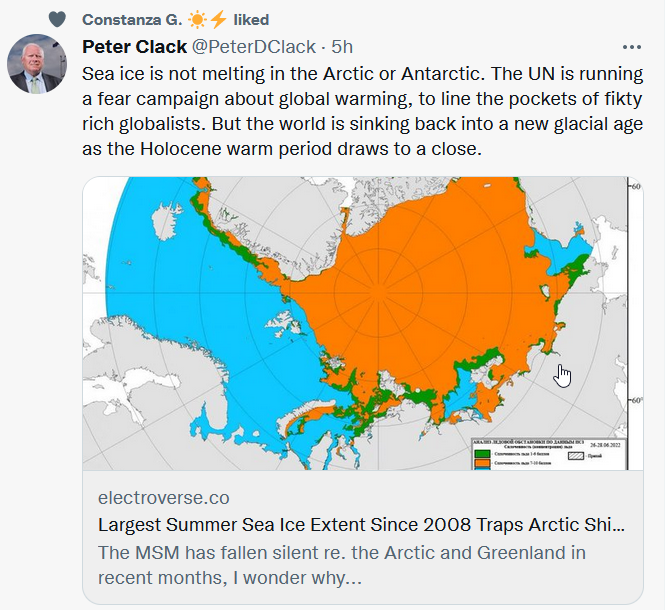Click the legend date 26-28.06.2022
The image size is (670, 610).
pyautogui.click(x=605, y=445)
